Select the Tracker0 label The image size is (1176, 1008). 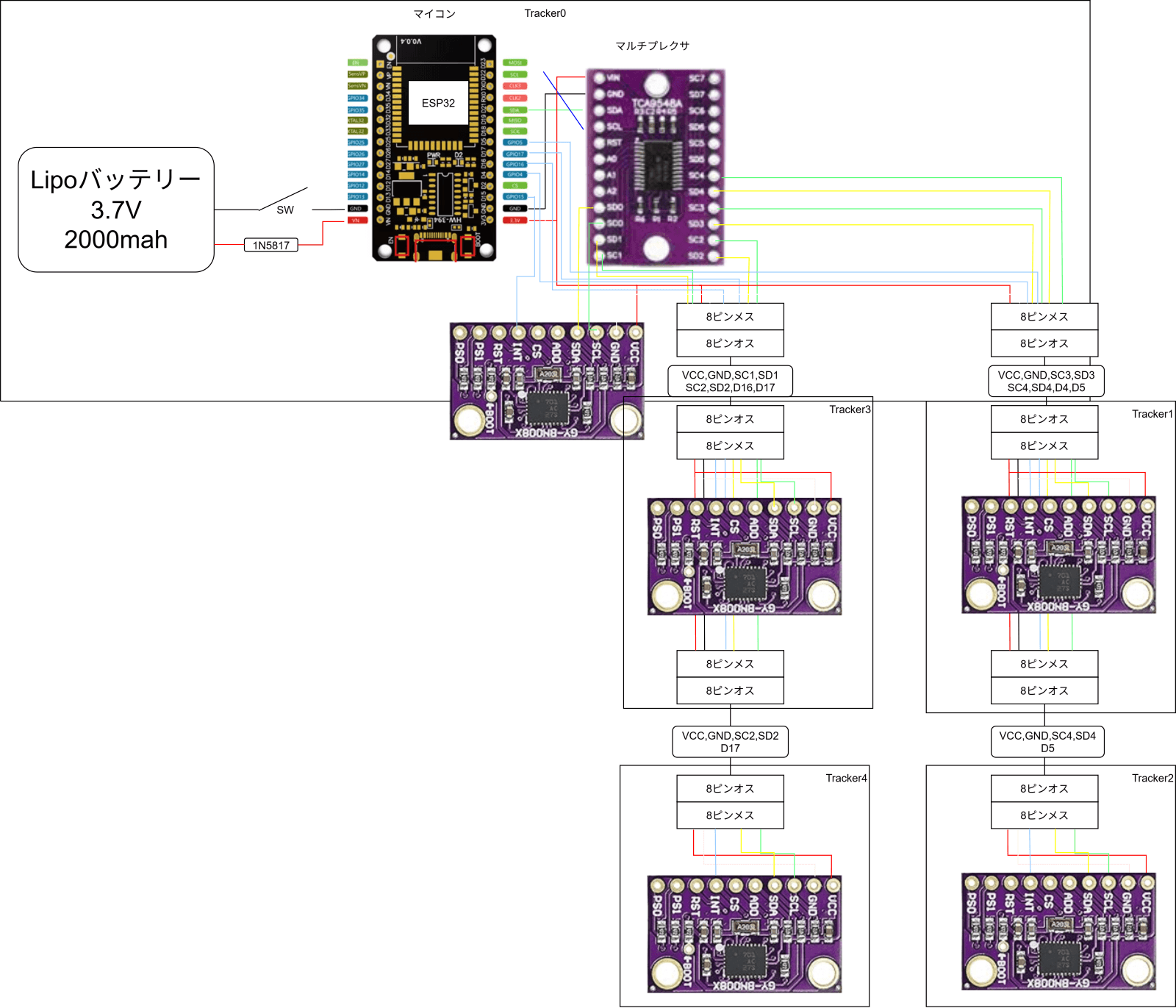click(545, 13)
